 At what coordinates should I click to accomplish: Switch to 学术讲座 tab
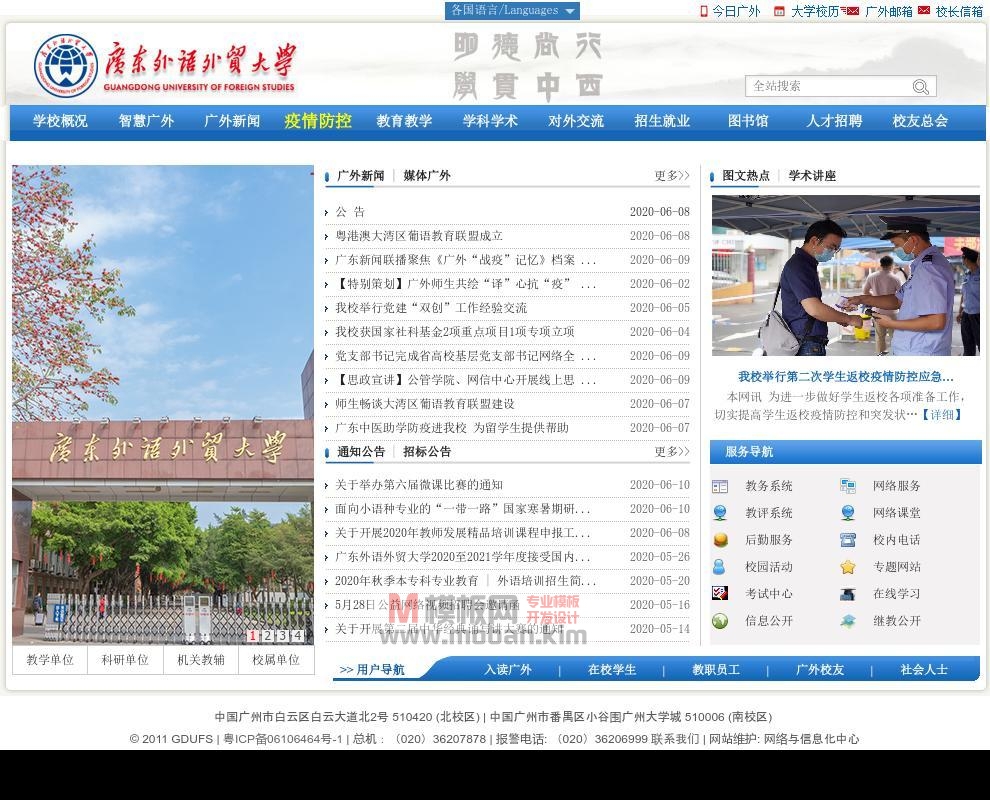[x=812, y=176]
